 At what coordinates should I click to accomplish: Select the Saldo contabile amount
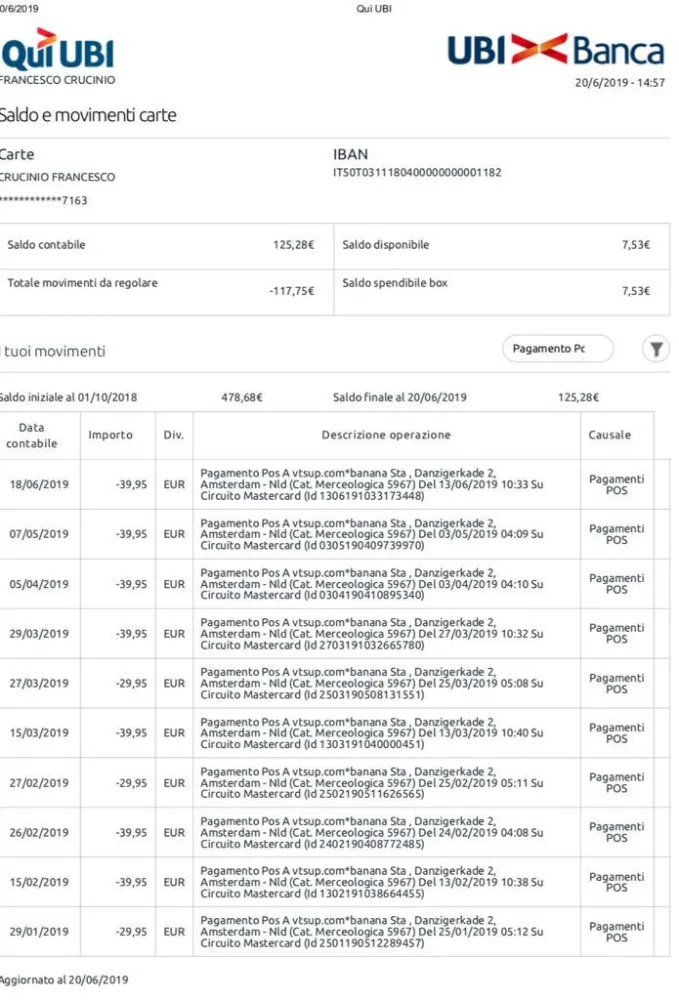tap(293, 245)
